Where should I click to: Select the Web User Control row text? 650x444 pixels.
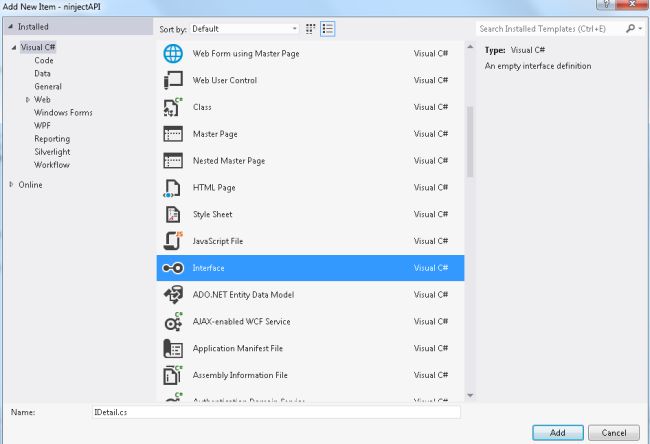tap(225, 80)
